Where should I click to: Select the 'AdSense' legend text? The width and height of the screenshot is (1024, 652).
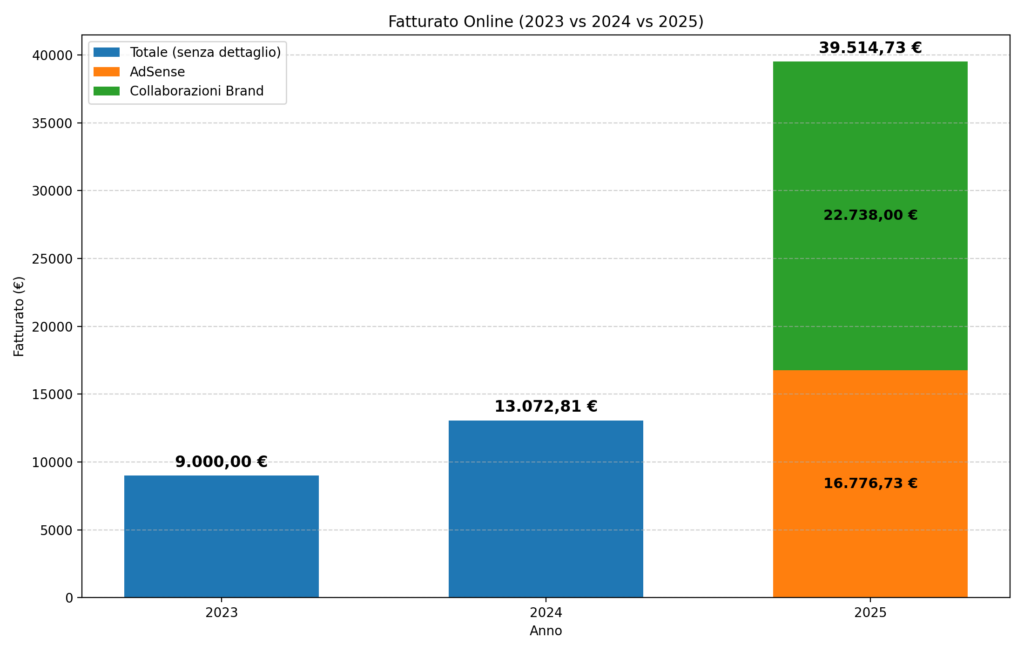tap(157, 72)
